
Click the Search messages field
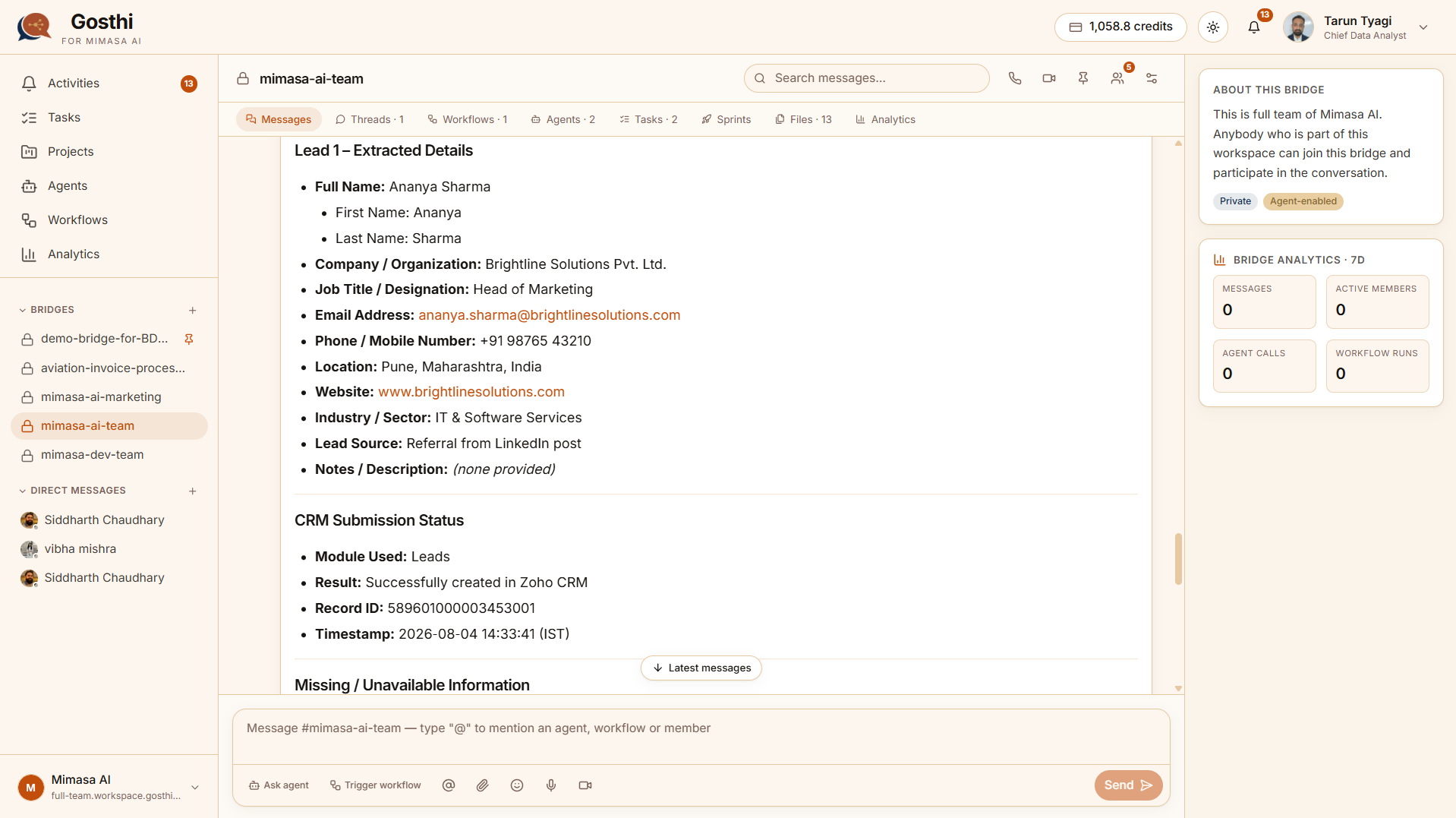(x=867, y=78)
